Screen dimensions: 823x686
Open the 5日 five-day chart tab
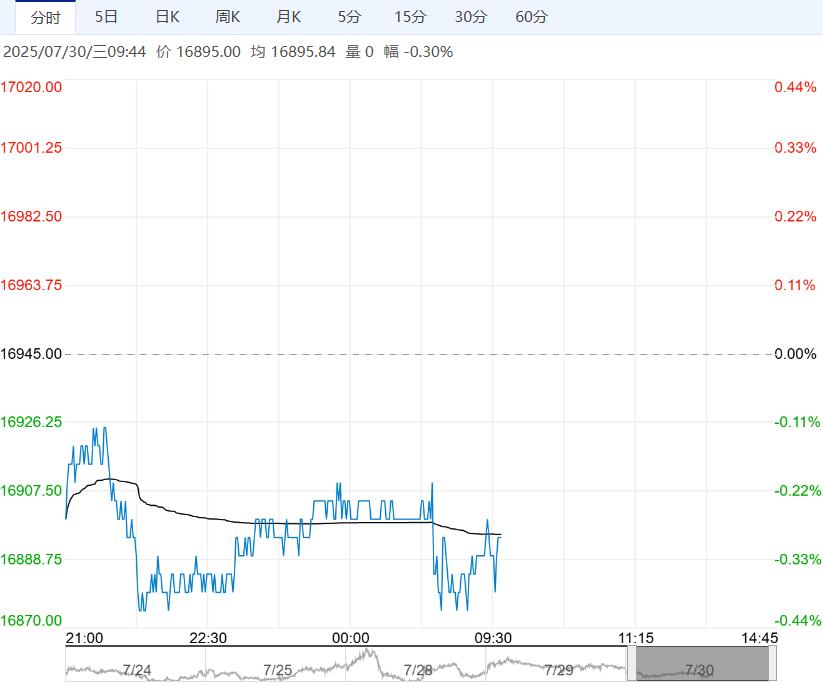[106, 17]
